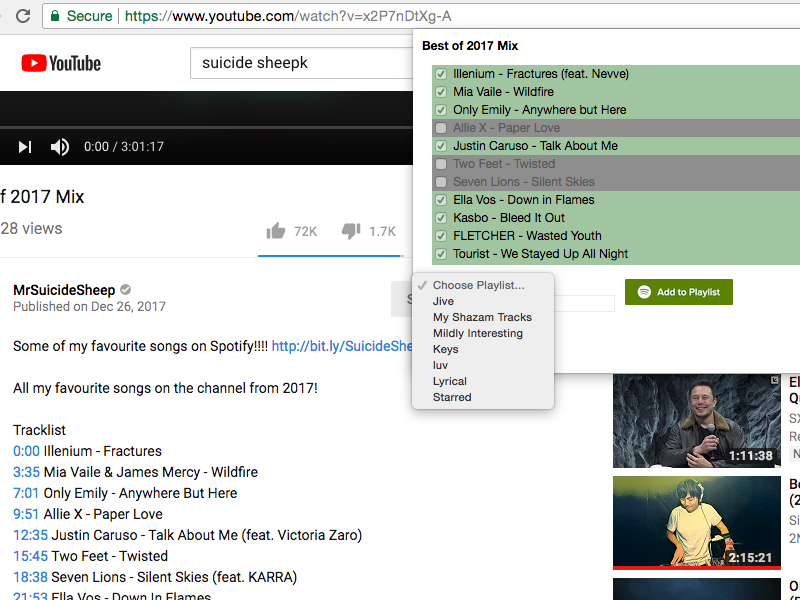800x600 pixels.
Task: Jump to timestamp 12:35 in tracklist
Action: [x=30, y=535]
